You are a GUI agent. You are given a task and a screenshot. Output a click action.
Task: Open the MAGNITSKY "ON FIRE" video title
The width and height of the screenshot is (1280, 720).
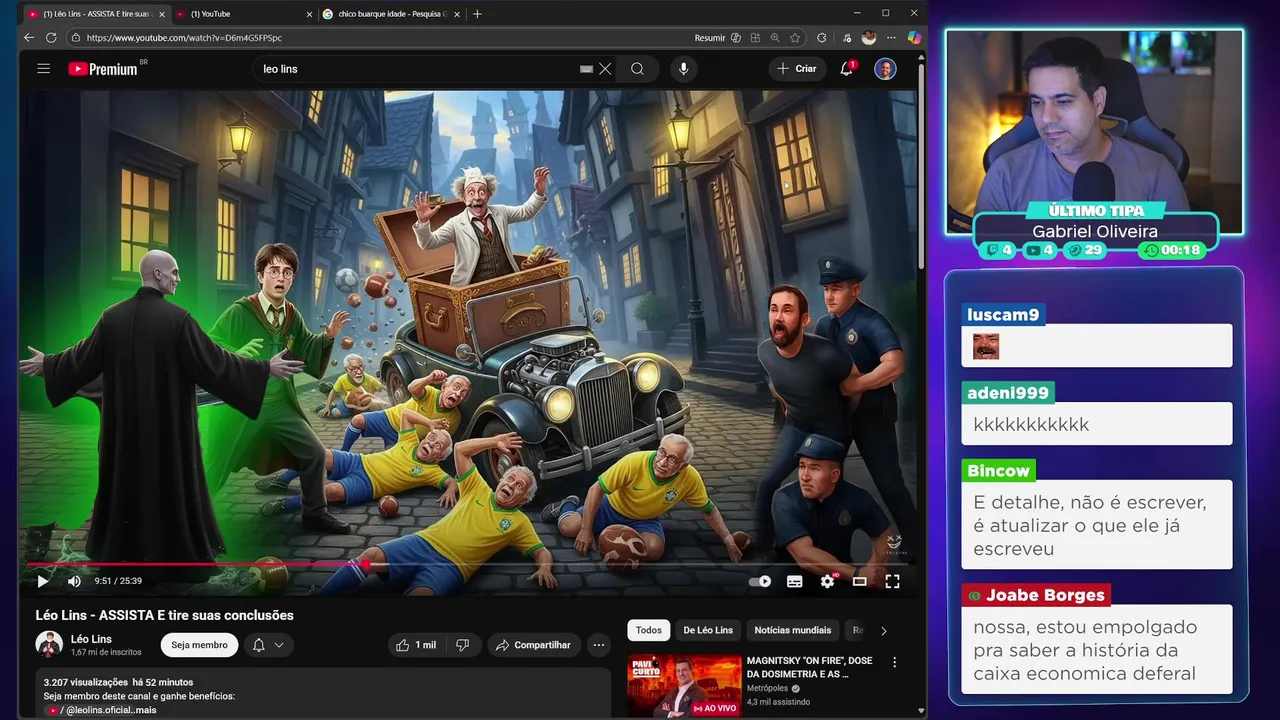(x=810, y=667)
